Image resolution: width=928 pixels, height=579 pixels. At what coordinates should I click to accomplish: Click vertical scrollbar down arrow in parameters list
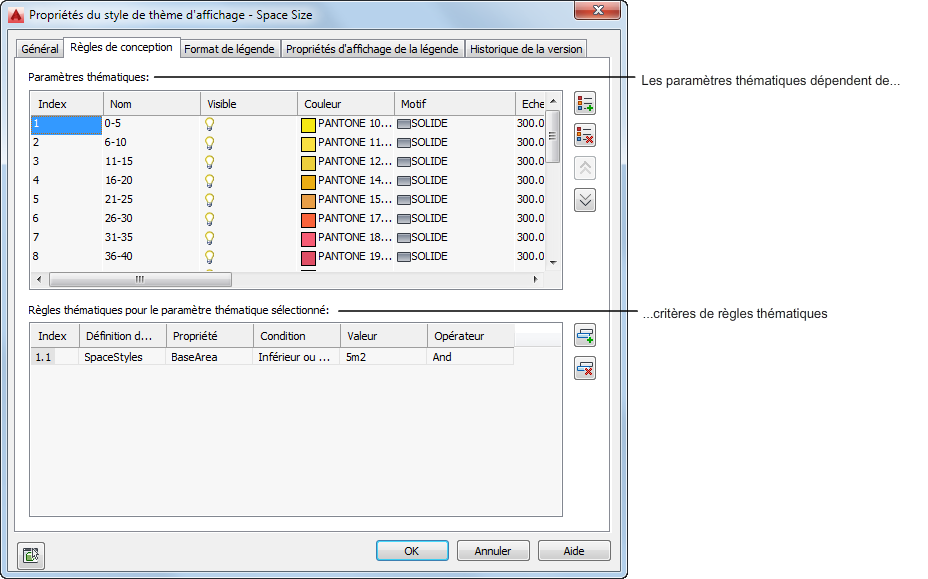pyautogui.click(x=553, y=262)
